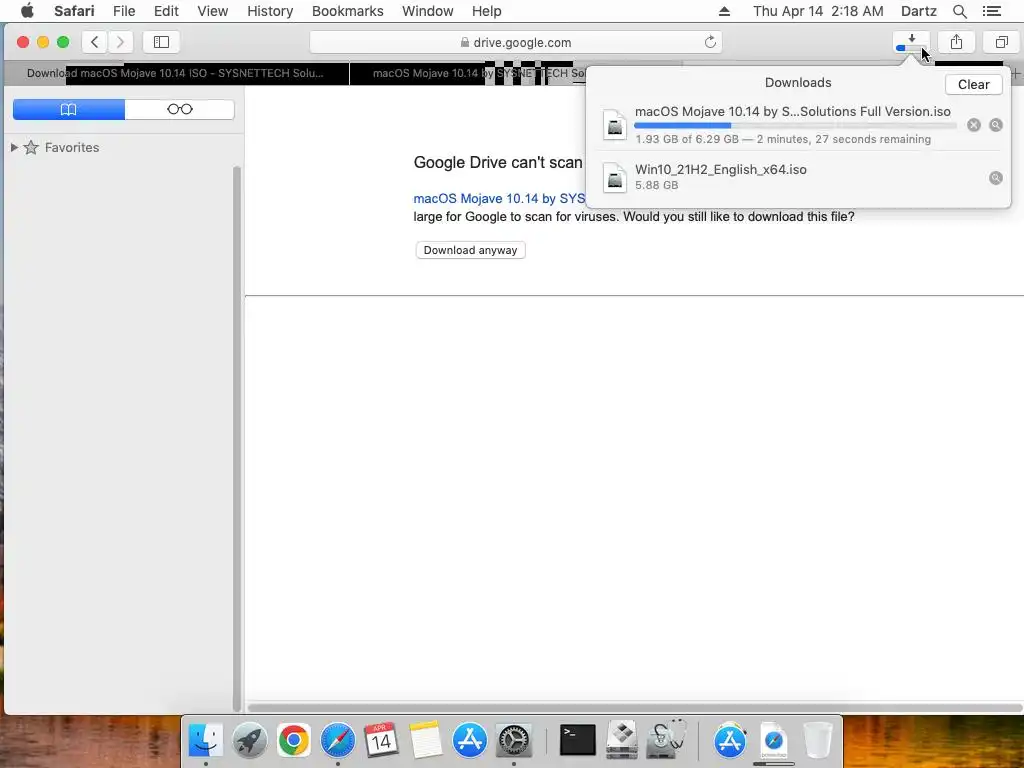
Task: Open Google Chrome from the Dock
Action: [293, 740]
